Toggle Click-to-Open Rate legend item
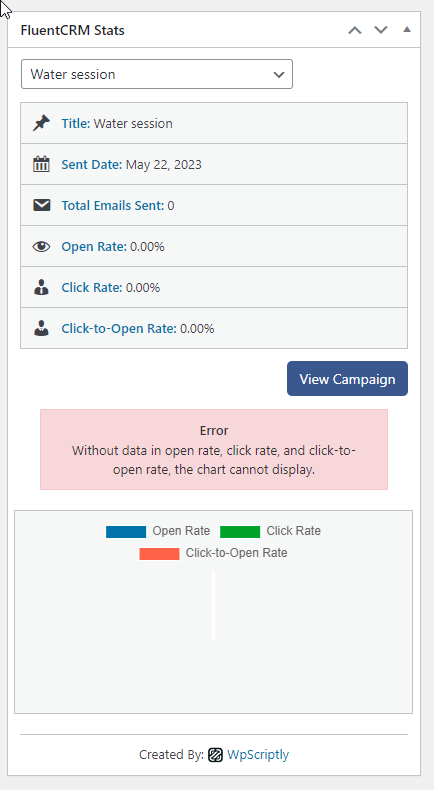The image size is (434, 790). (x=213, y=553)
